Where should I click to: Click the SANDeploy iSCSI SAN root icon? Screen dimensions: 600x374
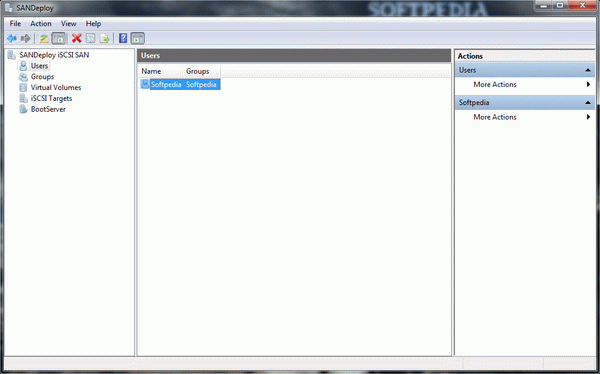[x=12, y=55]
